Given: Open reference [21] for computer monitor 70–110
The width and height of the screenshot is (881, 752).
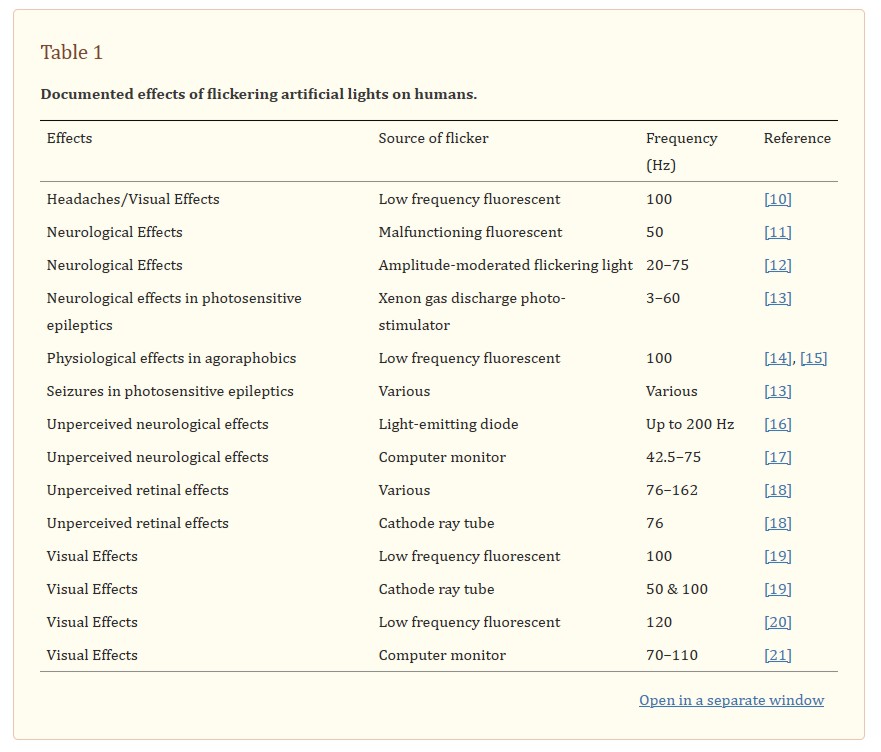Looking at the screenshot, I should coord(778,655).
